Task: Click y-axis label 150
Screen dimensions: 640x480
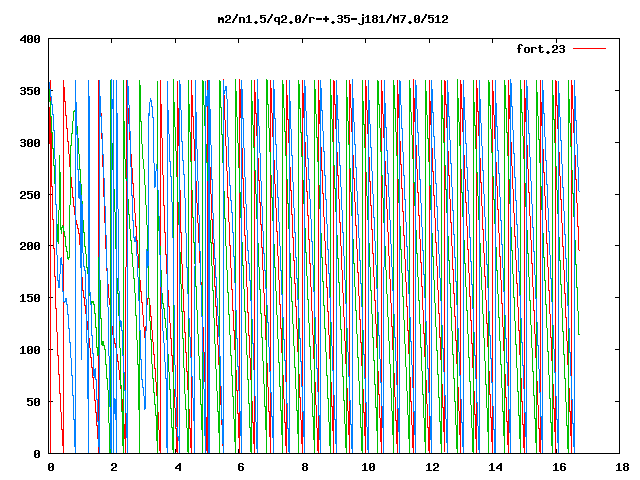Action: coord(30,298)
